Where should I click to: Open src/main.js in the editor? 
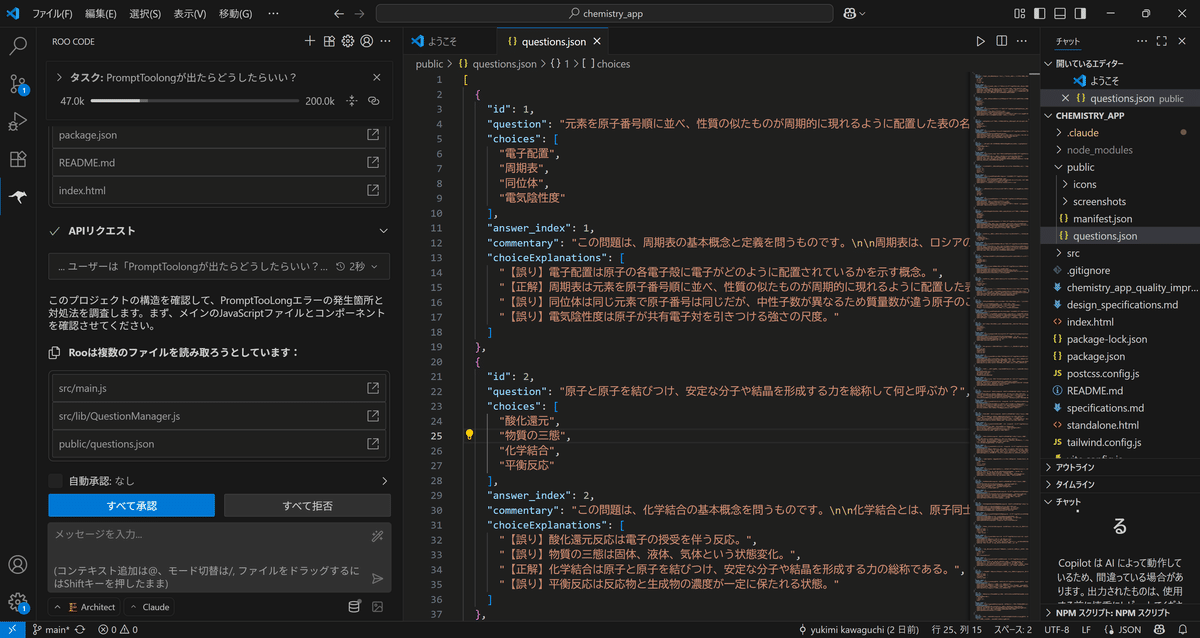[x=219, y=388]
